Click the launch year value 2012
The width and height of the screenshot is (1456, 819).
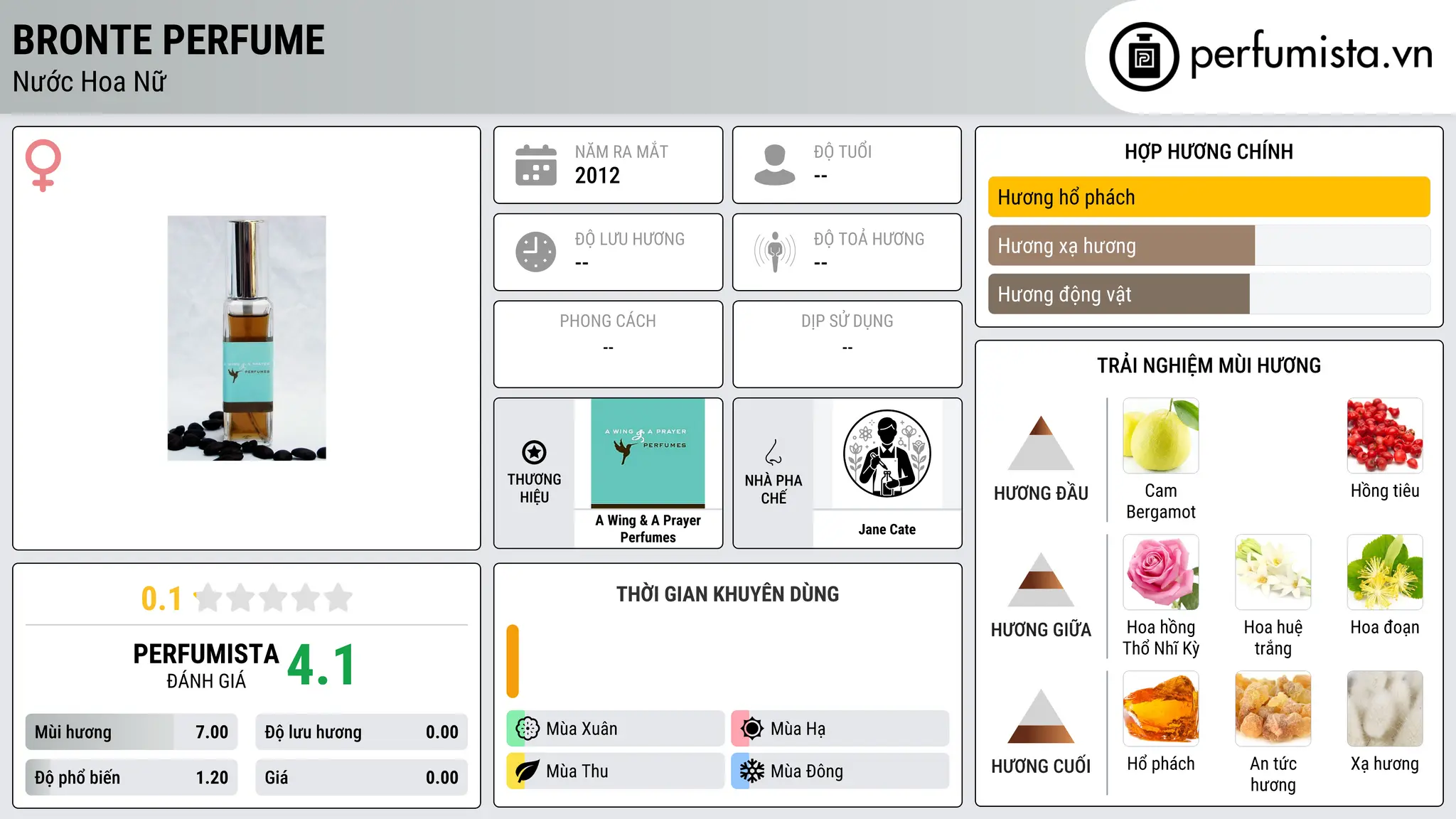(597, 176)
